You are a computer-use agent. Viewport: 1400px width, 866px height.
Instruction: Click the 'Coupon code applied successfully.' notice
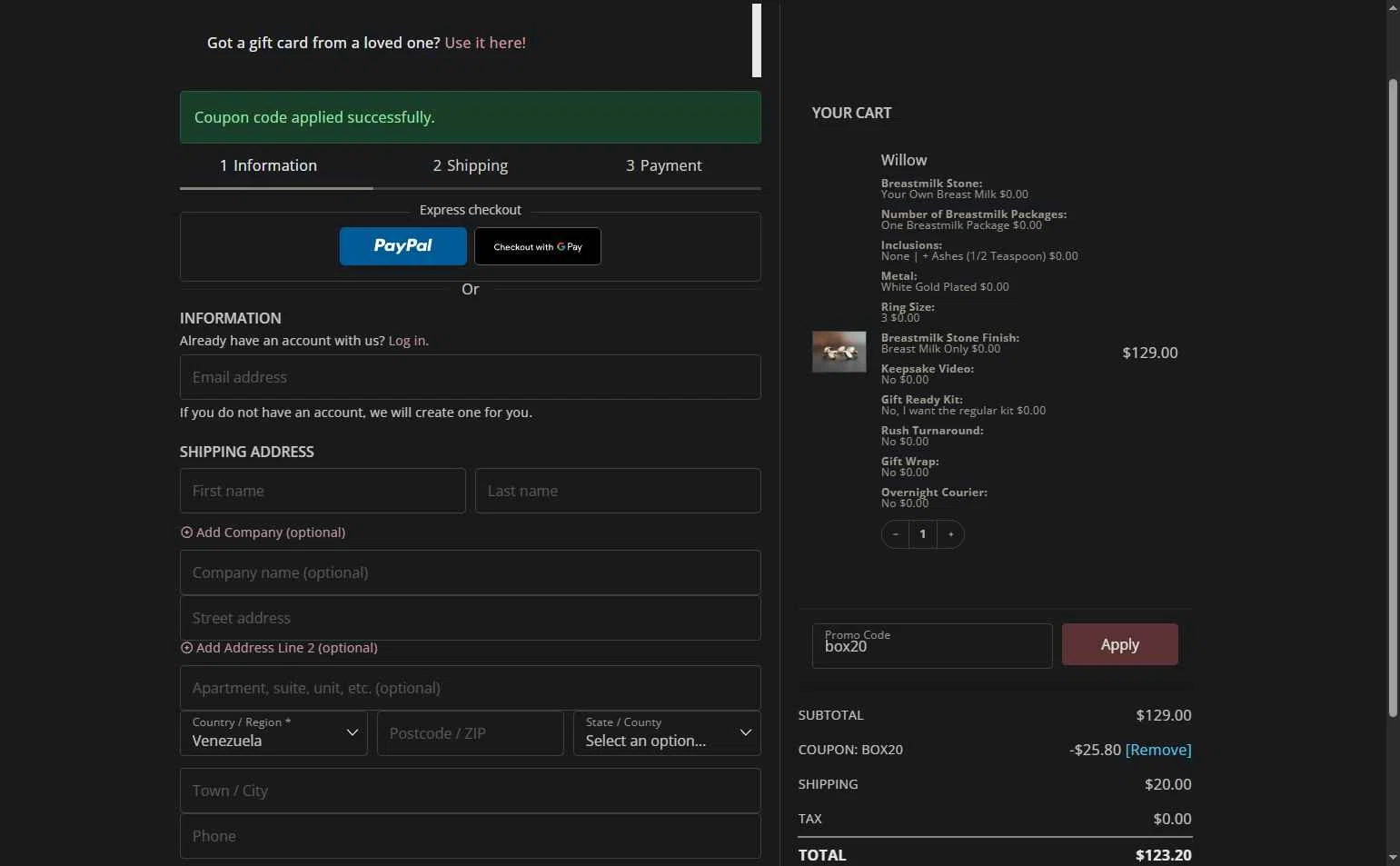point(471,117)
